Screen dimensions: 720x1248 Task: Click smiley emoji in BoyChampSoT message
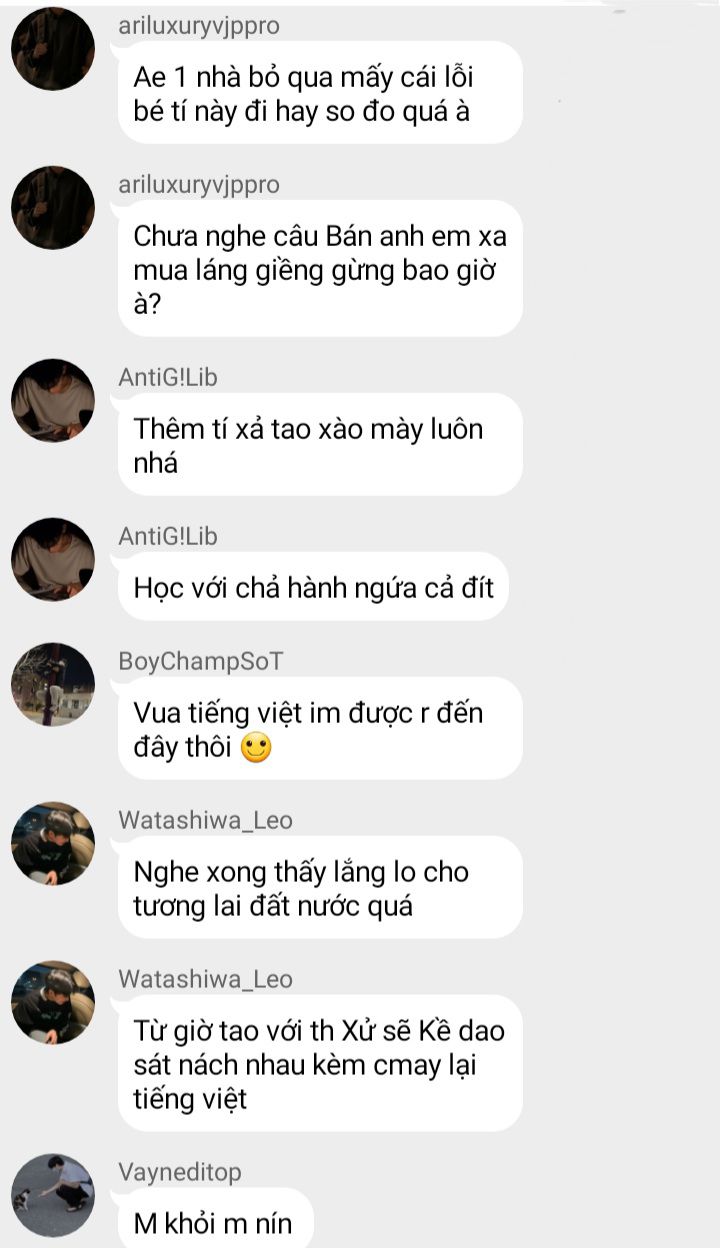257,749
